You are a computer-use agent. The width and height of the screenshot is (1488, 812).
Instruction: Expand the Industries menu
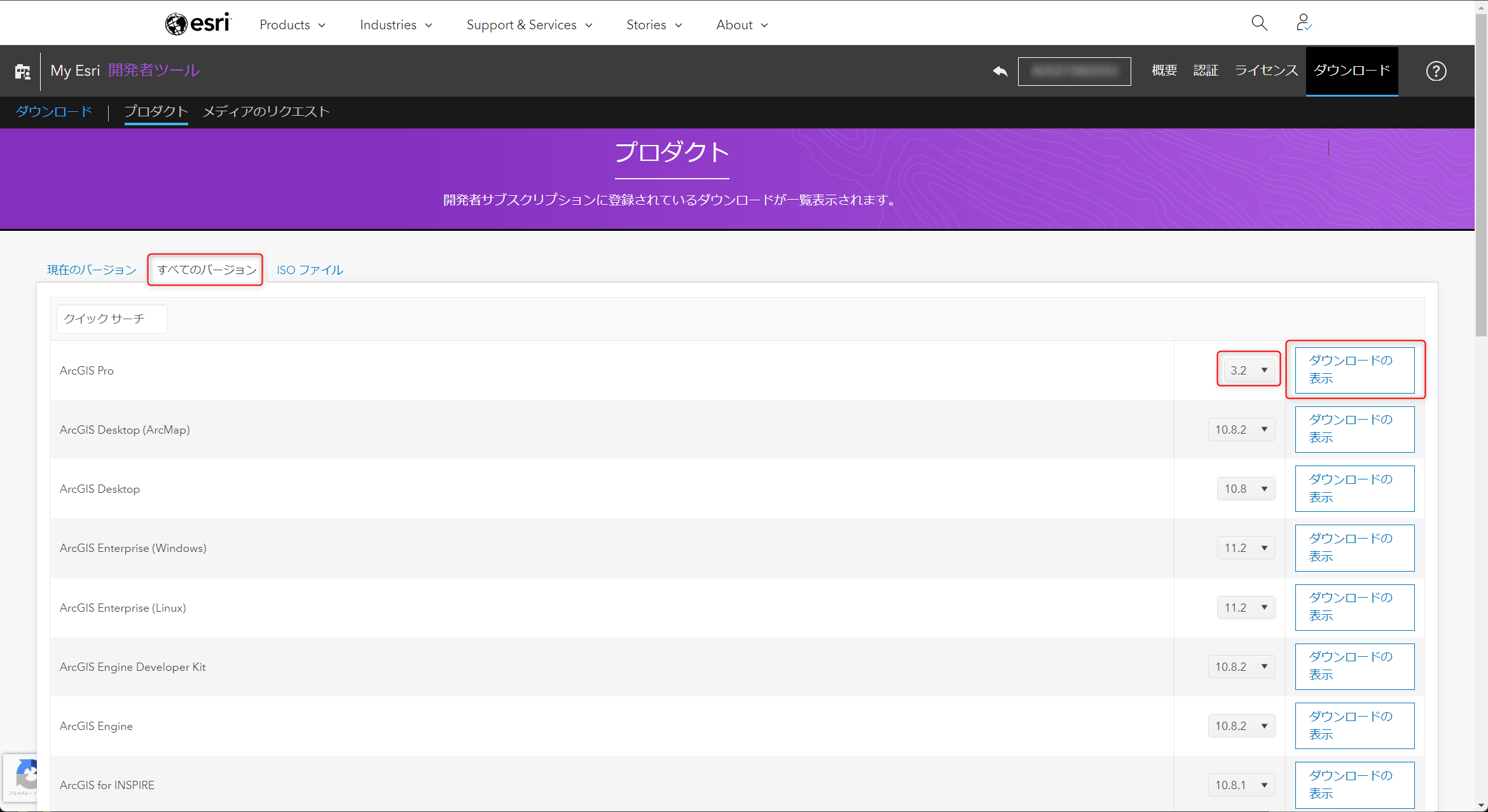point(396,25)
